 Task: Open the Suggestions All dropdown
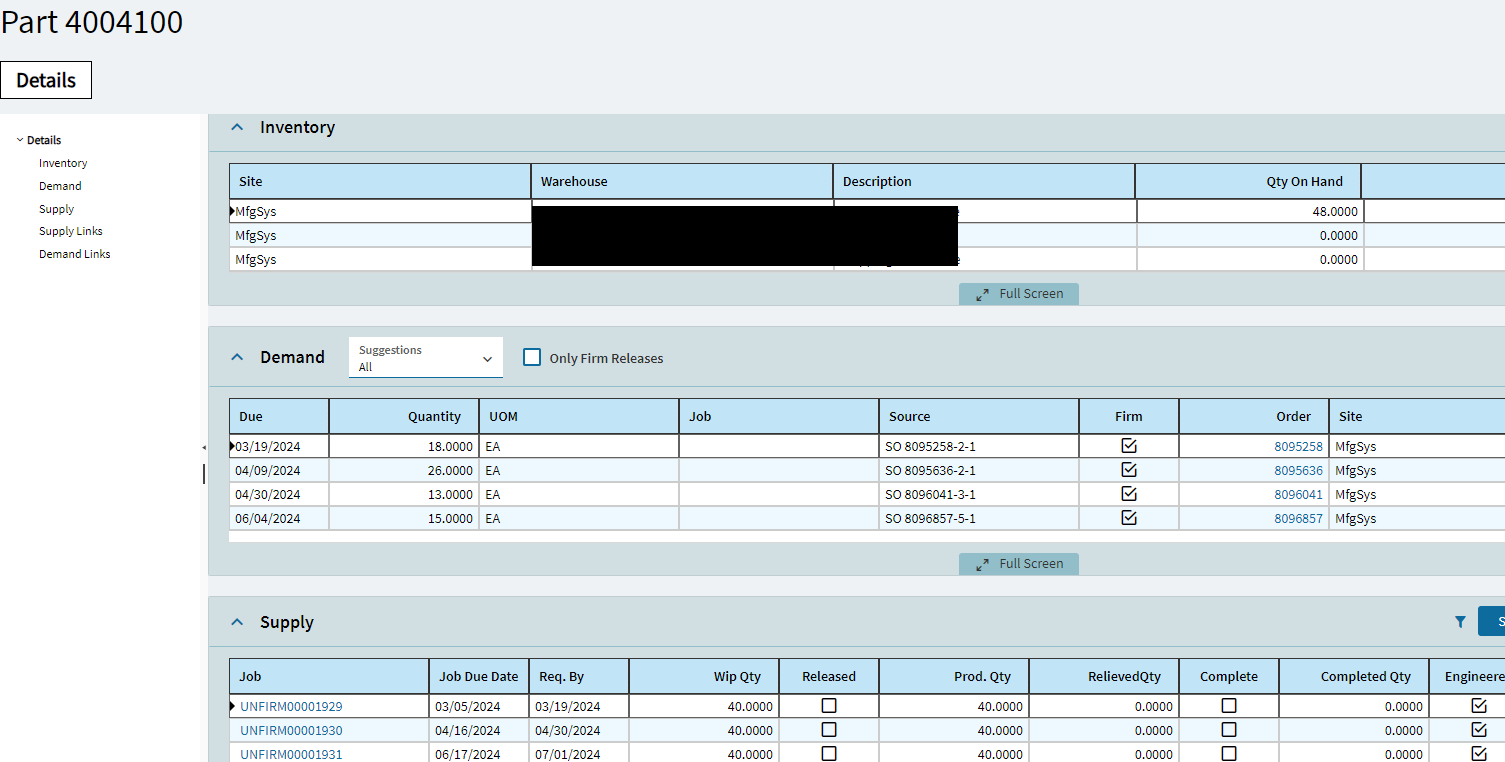click(x=426, y=358)
